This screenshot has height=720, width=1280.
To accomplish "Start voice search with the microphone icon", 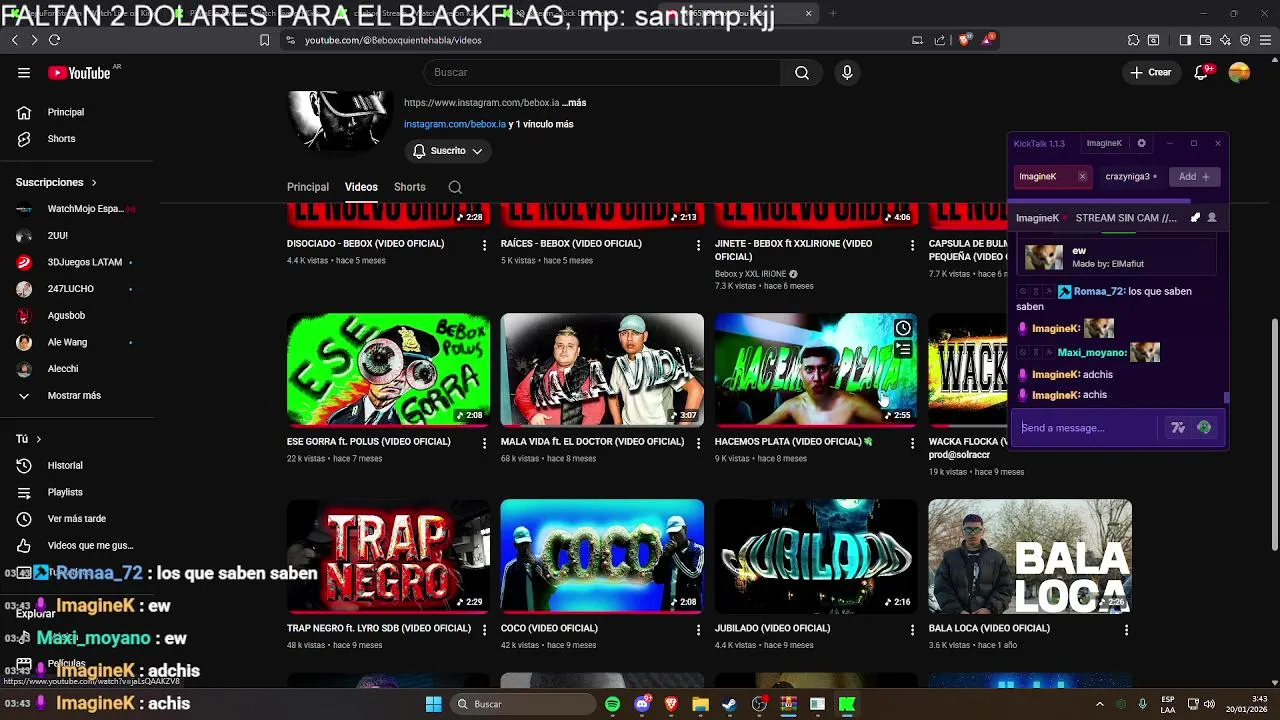I will click(847, 73).
